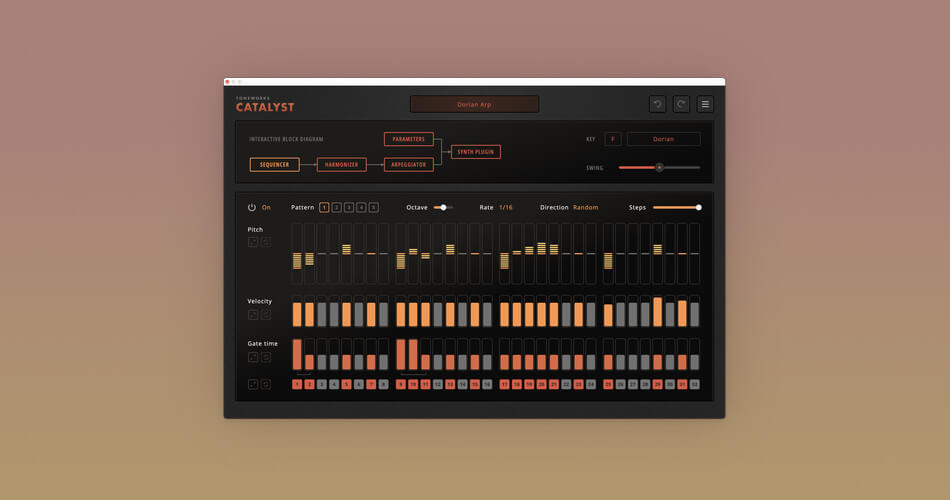
Task: Click the right icon under the Pitch label
Action: [265, 242]
